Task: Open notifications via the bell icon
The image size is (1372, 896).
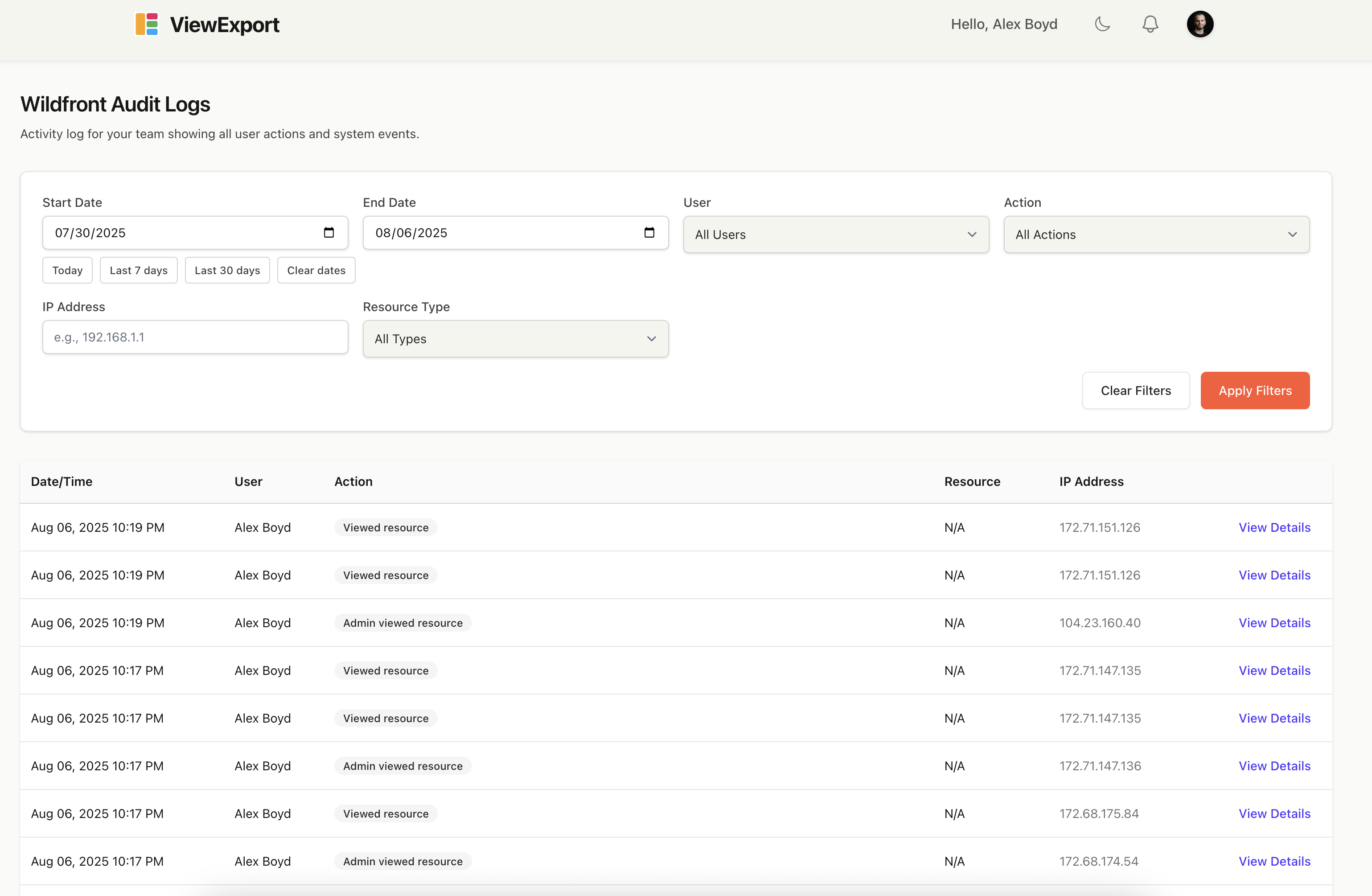Action: point(1150,24)
